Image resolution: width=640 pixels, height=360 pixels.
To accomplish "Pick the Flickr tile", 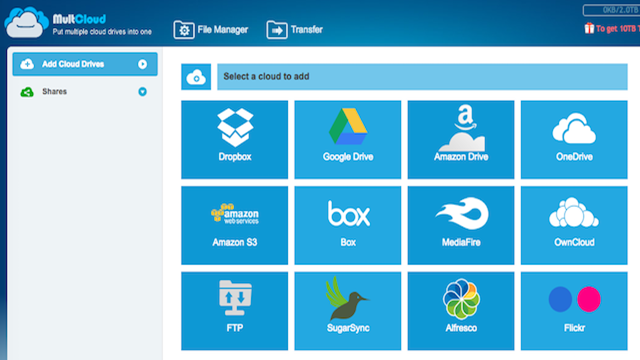I will tap(574, 311).
